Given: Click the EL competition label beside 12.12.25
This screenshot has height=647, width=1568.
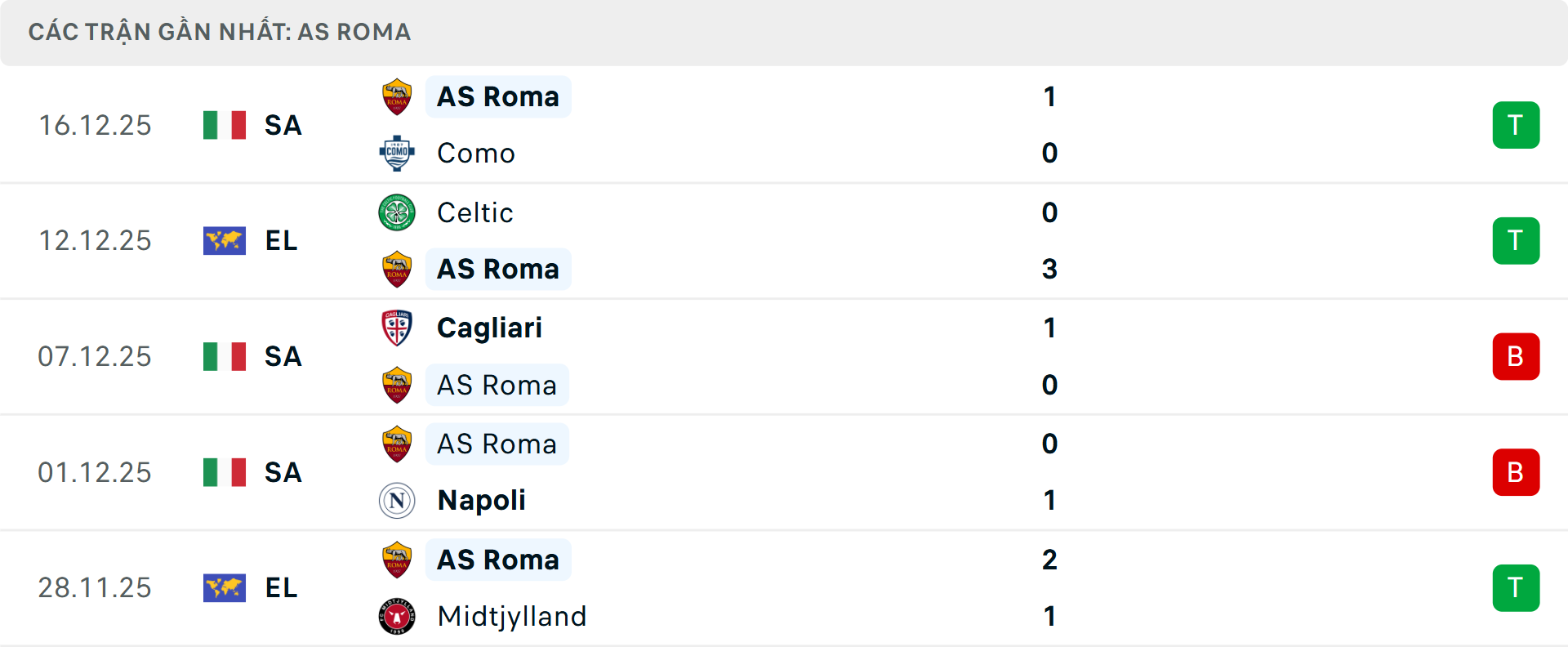Looking at the screenshot, I should (281, 240).
